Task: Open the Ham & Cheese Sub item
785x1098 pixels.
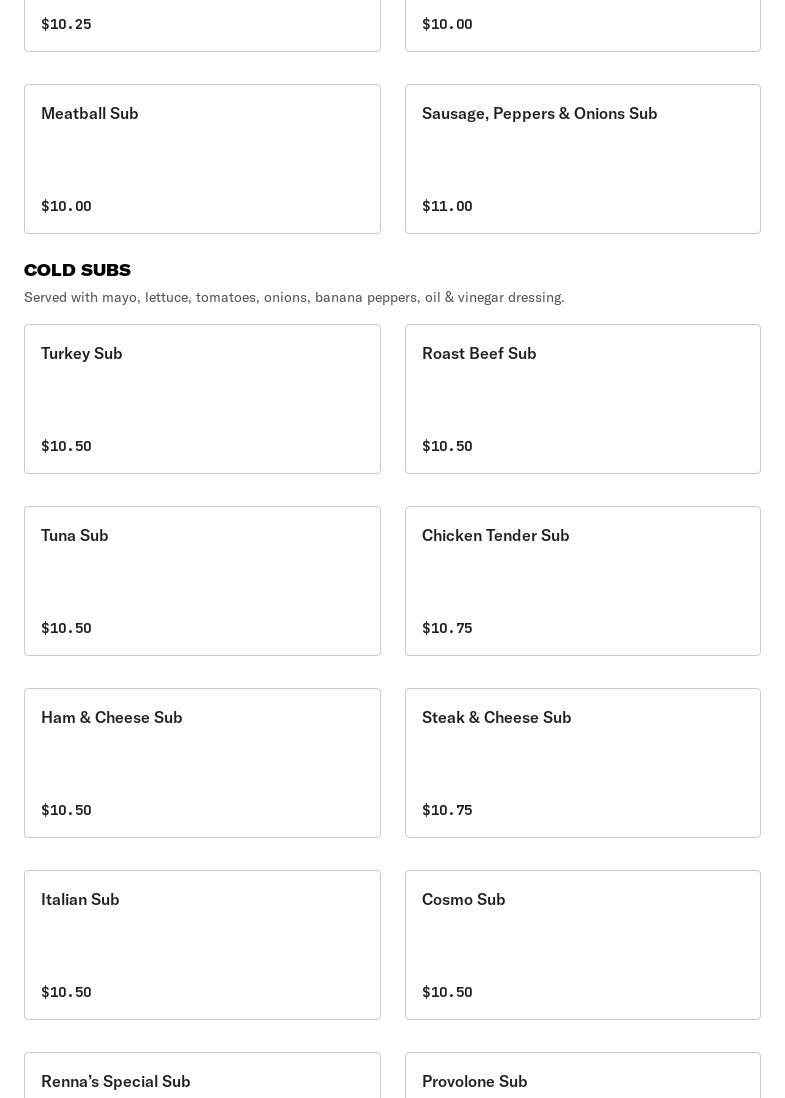Action: click(x=202, y=762)
